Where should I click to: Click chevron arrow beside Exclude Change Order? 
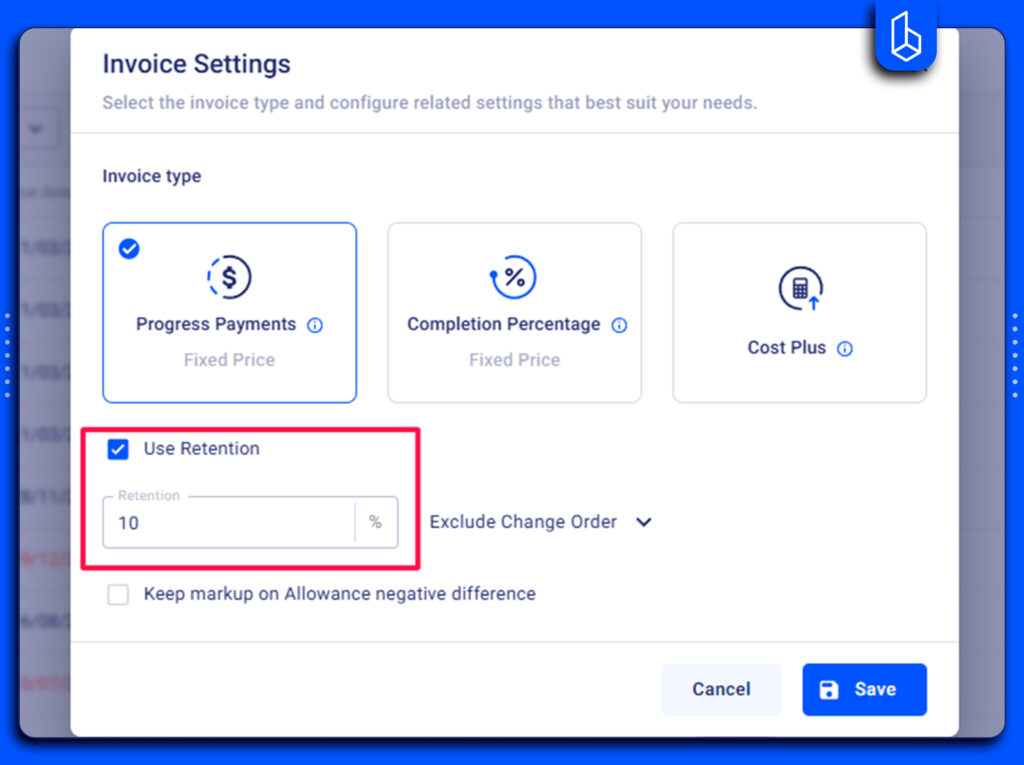(x=643, y=522)
